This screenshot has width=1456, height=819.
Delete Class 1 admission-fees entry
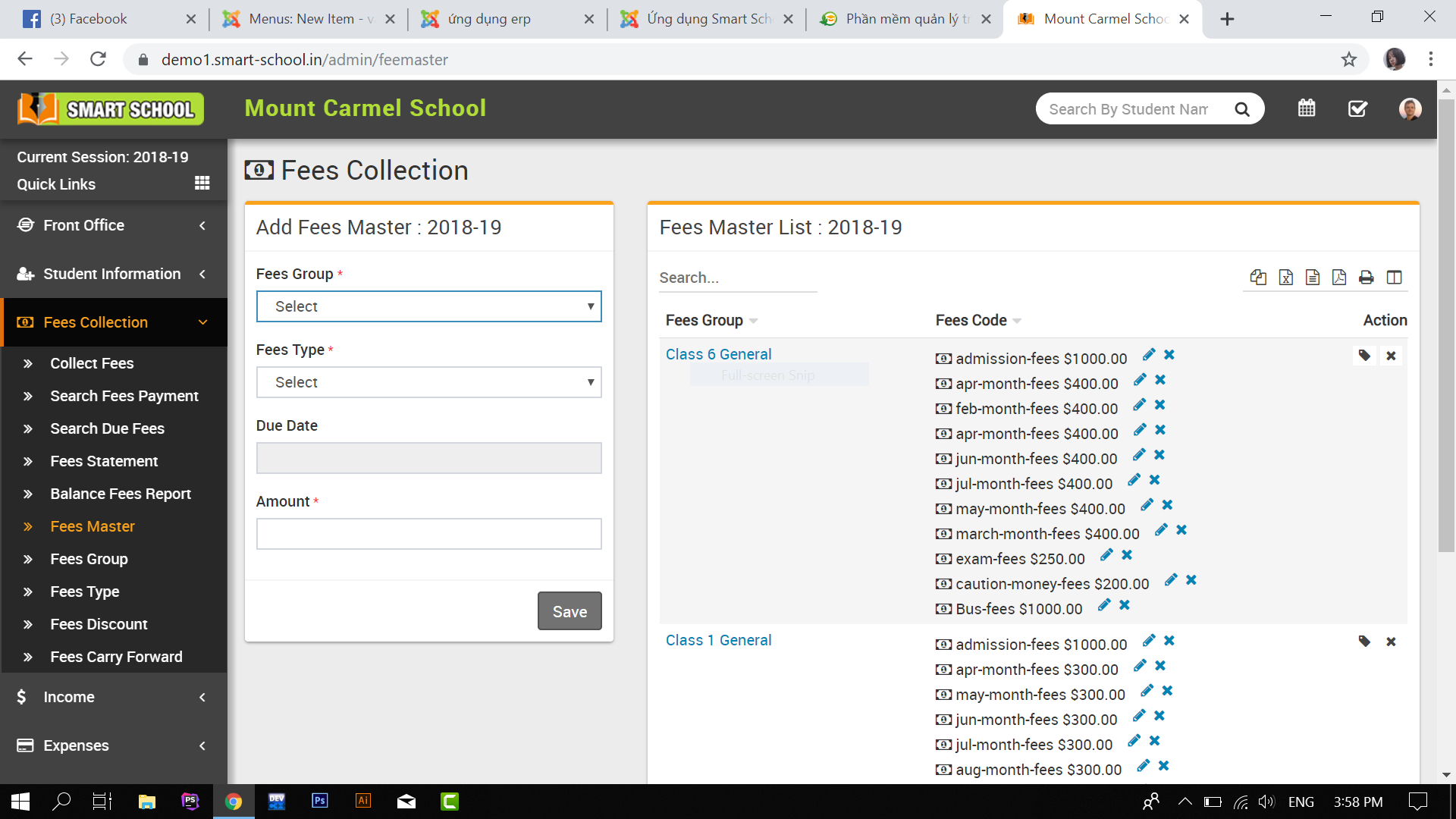click(1169, 641)
